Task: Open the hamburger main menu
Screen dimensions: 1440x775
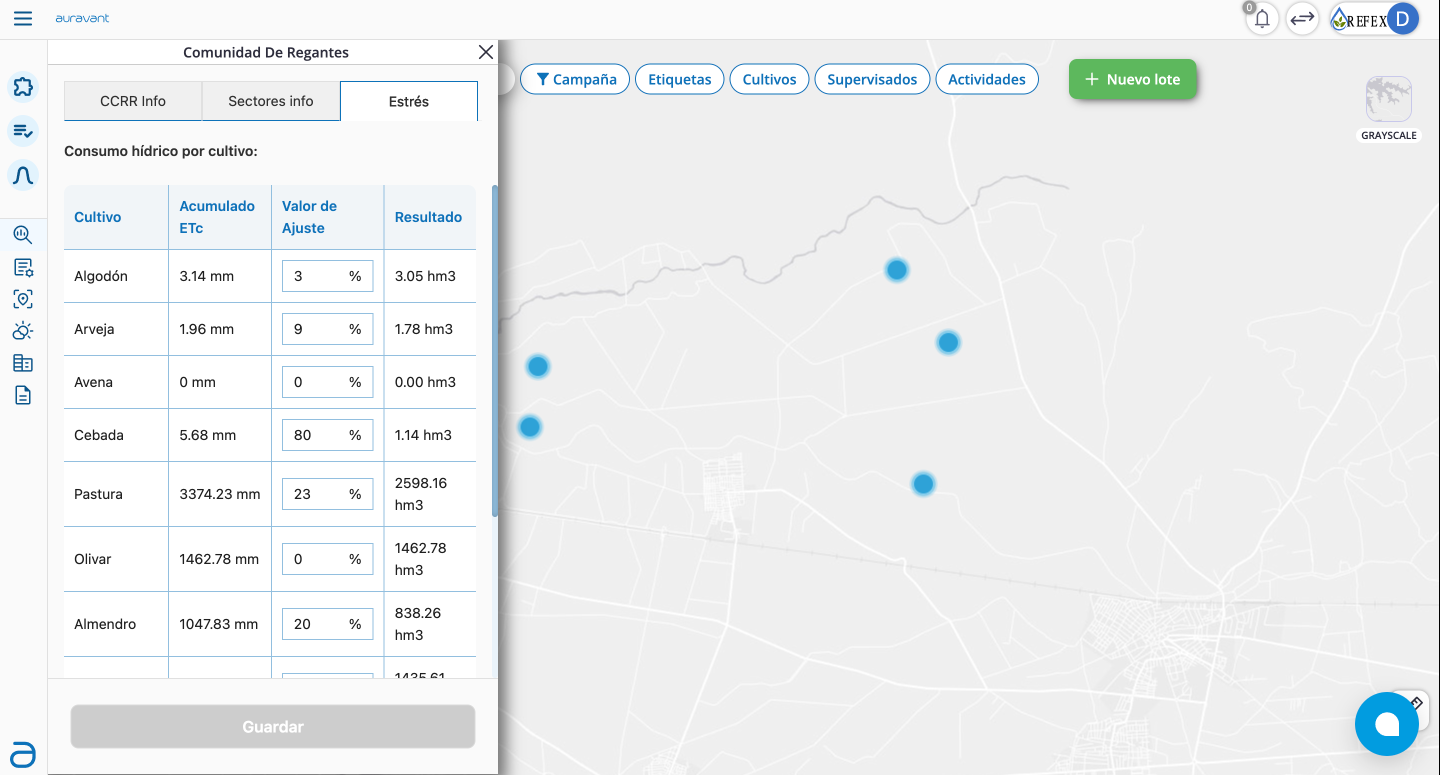Action: 23,19
